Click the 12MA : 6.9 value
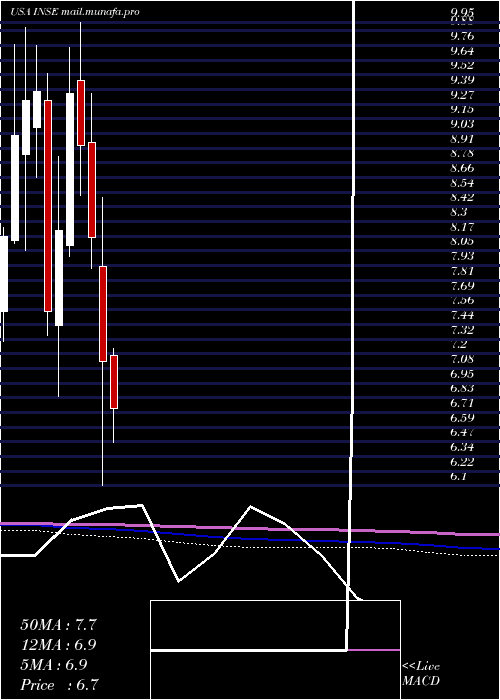500x700 pixels. (x=58, y=645)
